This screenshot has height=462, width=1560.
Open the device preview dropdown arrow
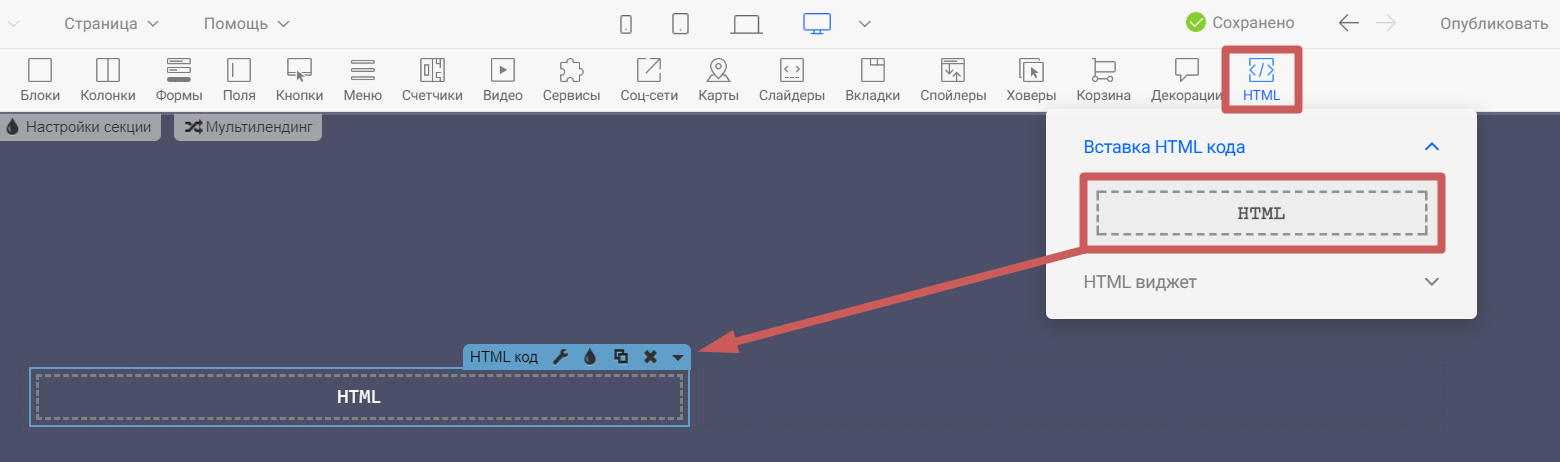pyautogui.click(x=865, y=24)
